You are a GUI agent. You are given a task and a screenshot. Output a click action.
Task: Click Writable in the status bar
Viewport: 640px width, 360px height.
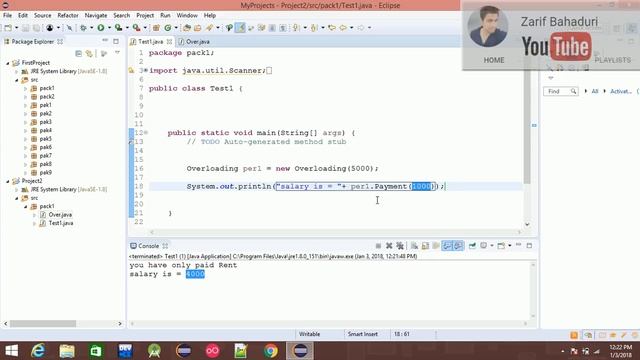309,334
